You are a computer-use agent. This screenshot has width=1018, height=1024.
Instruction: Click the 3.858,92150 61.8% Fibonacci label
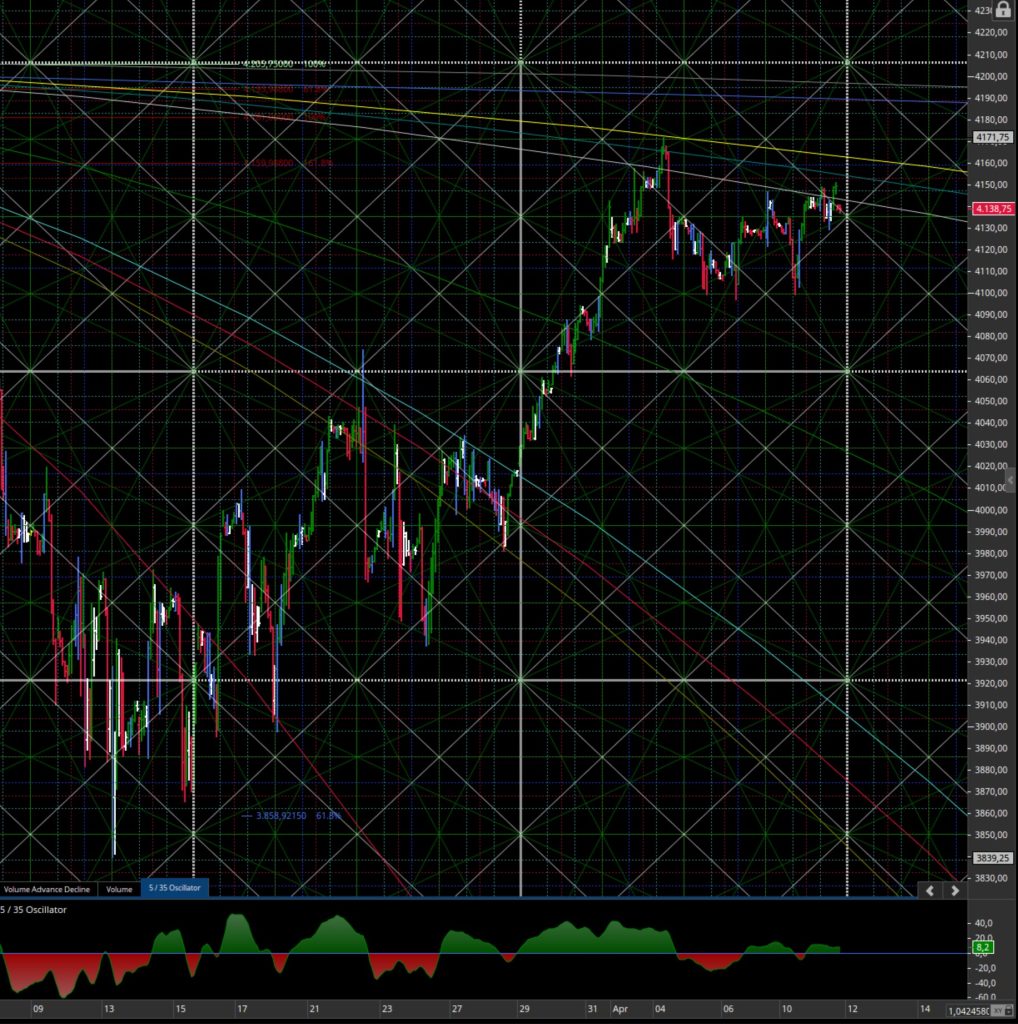click(x=298, y=815)
